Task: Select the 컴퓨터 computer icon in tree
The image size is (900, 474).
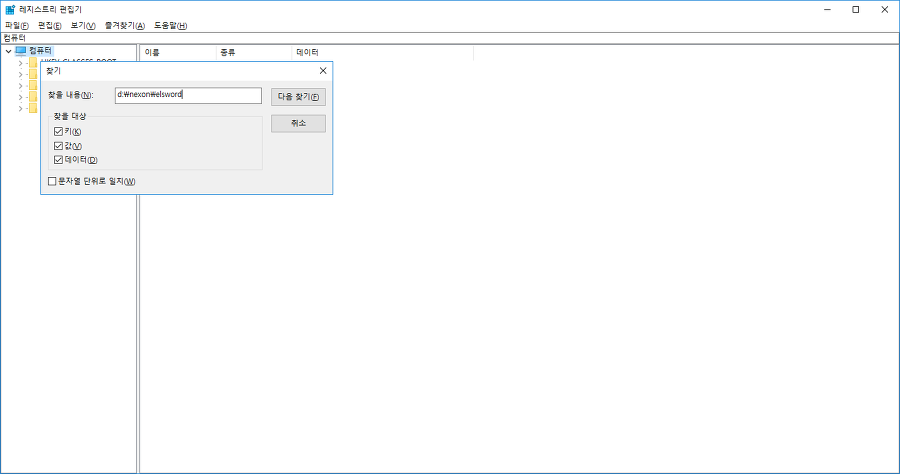Action: (x=21, y=50)
